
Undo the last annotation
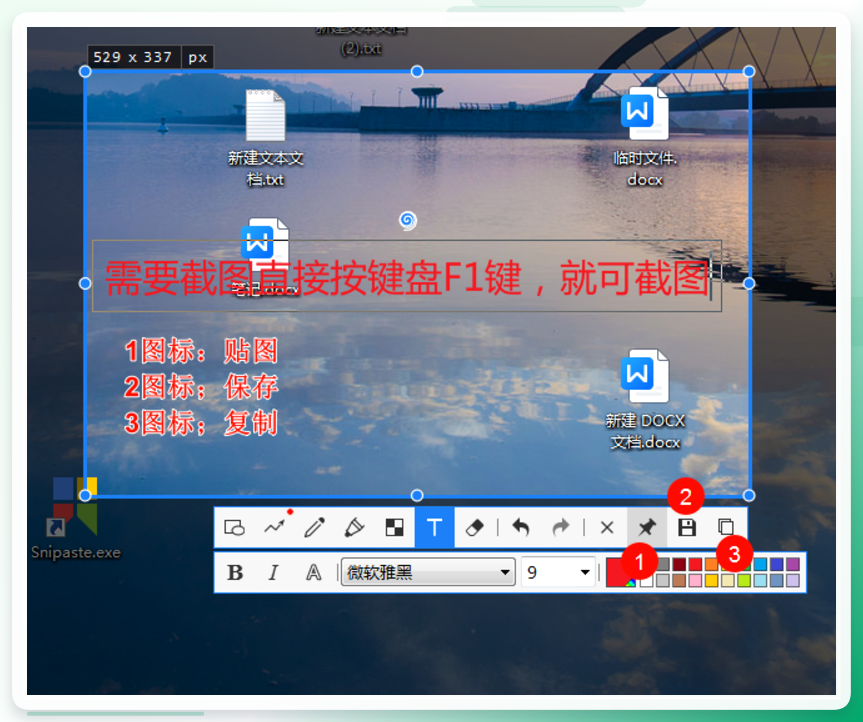521,528
